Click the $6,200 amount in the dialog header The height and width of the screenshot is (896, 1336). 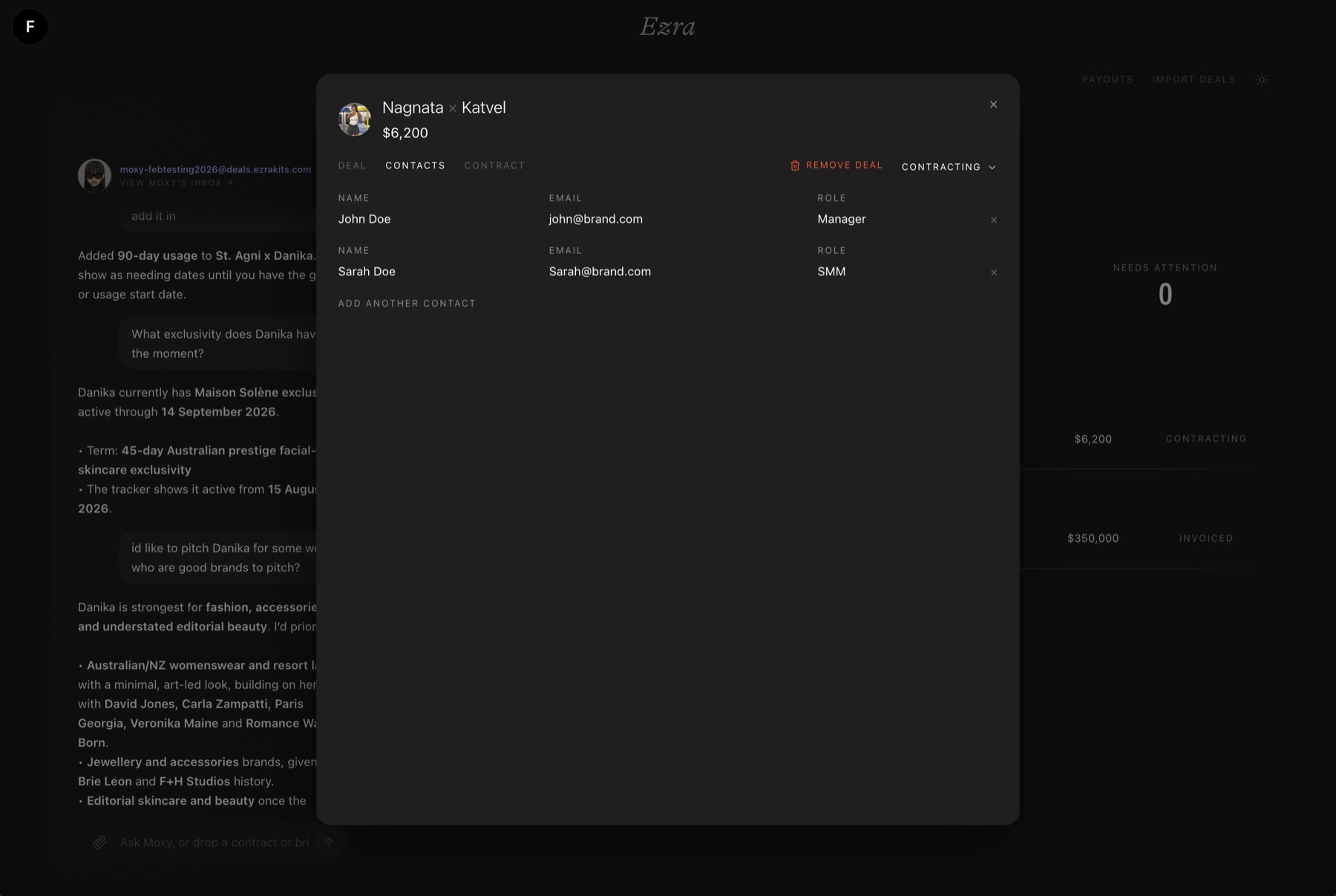[x=405, y=133]
